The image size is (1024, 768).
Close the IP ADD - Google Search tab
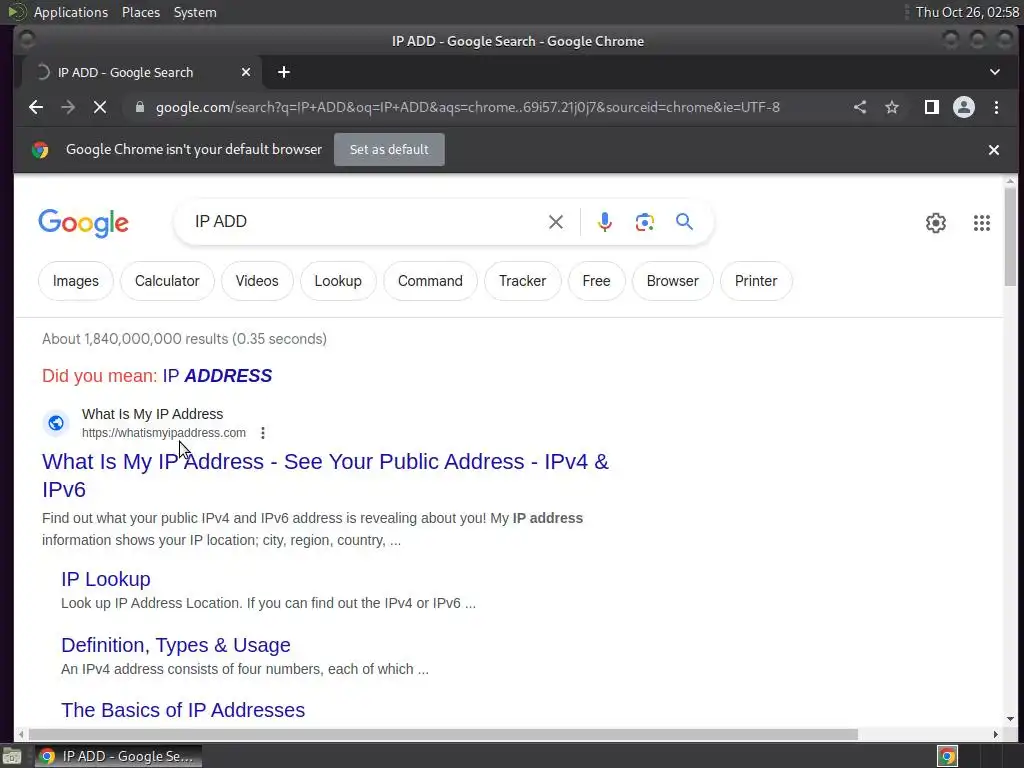click(x=246, y=72)
